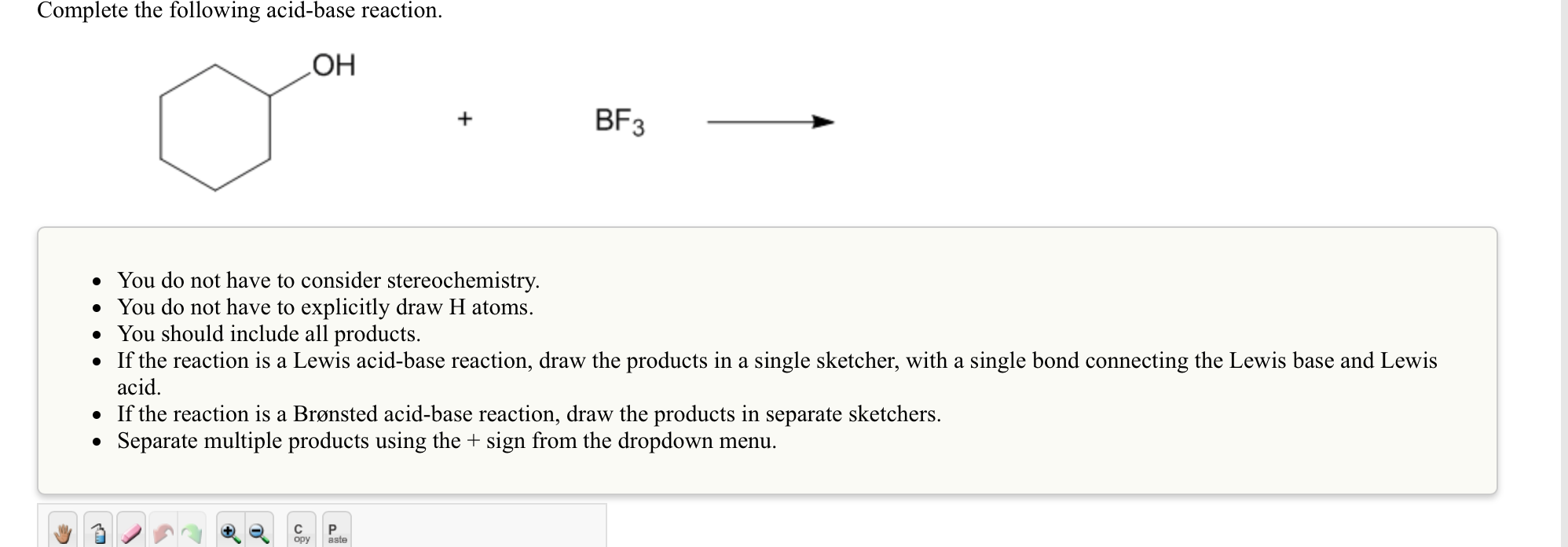Click the plus sign between reactants

tap(465, 118)
